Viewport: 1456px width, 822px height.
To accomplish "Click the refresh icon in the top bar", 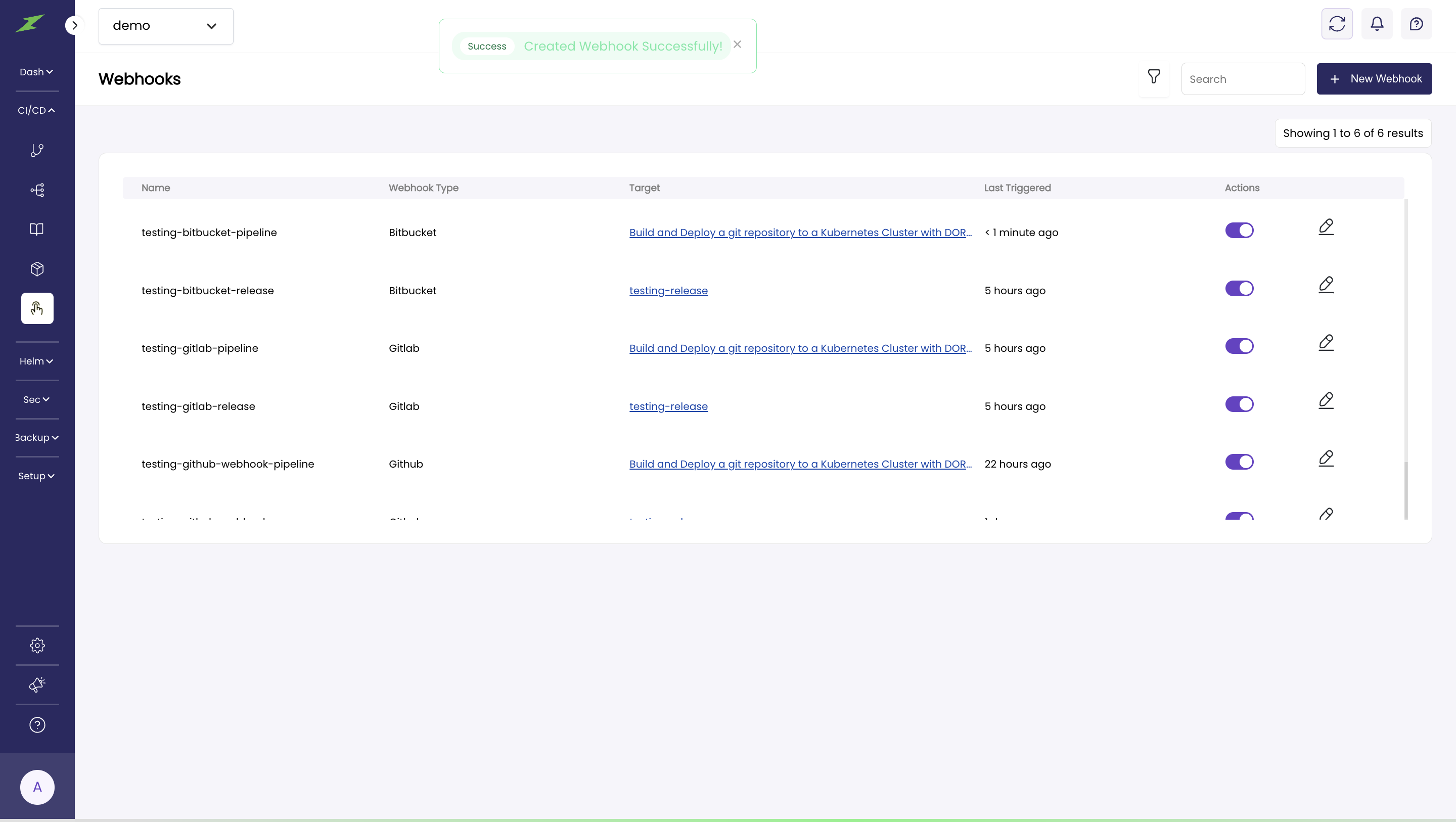I will [1337, 24].
